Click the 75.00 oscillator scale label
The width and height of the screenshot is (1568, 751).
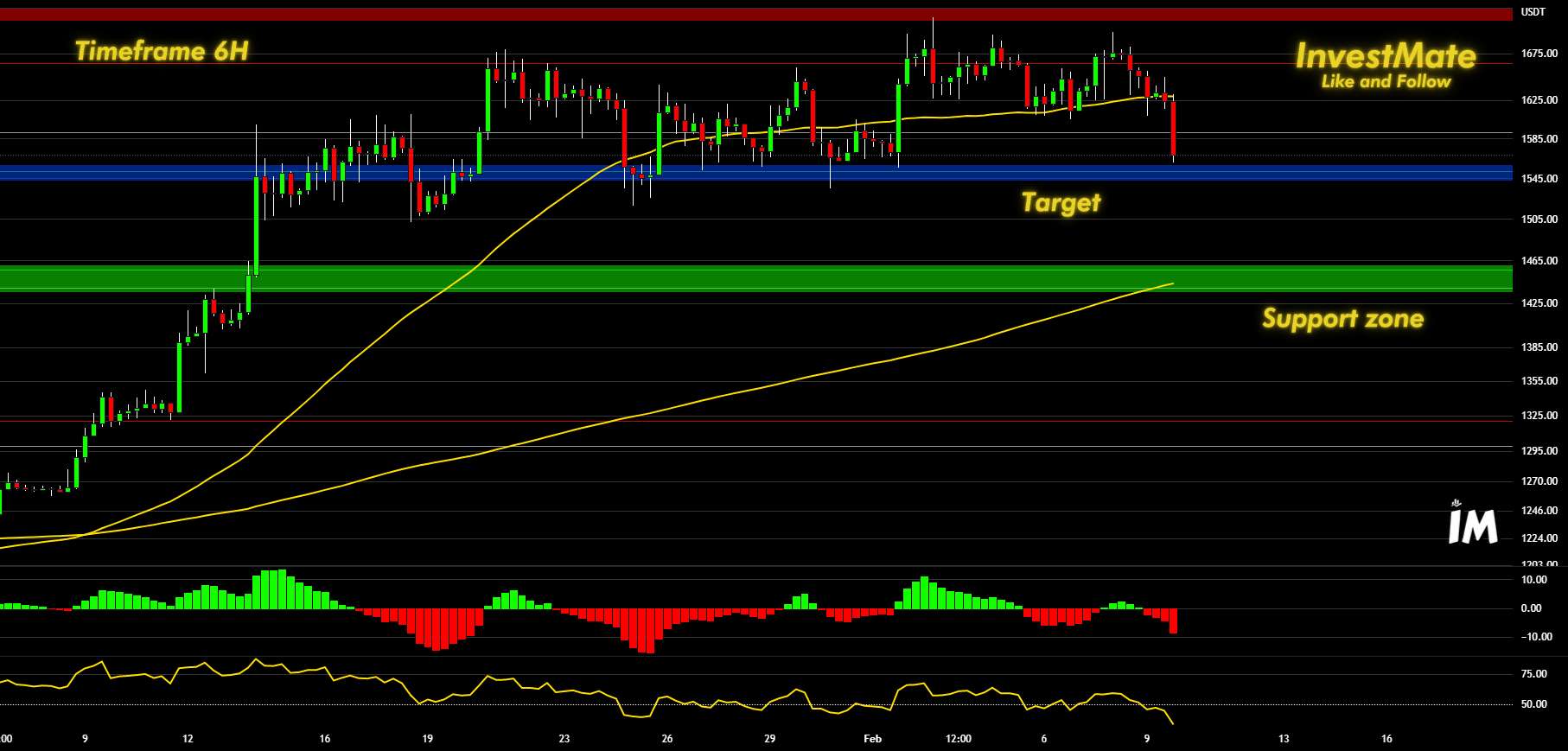click(1534, 674)
